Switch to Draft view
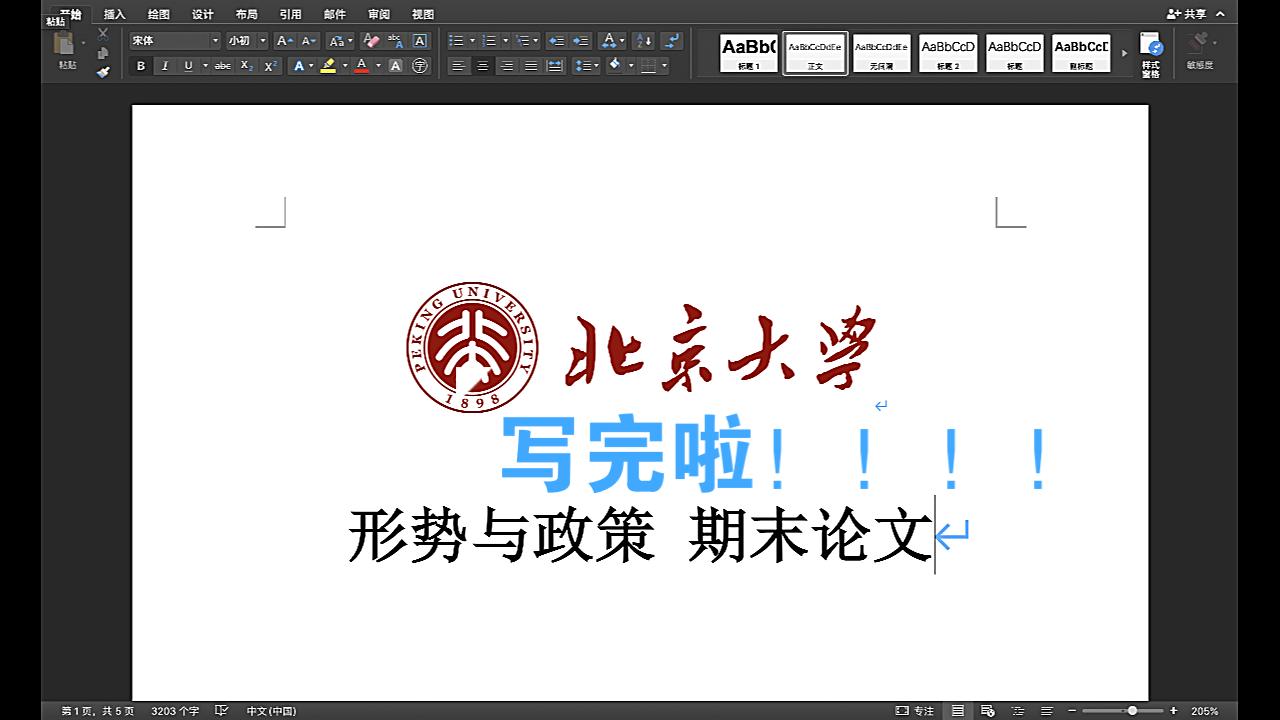 1047,711
